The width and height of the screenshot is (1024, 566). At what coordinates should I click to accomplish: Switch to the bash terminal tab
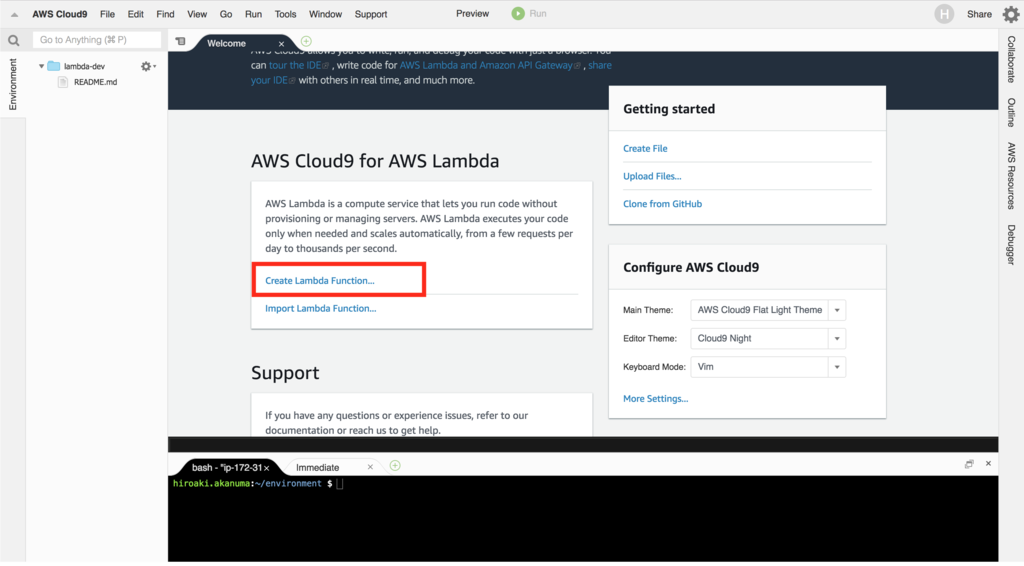pyautogui.click(x=227, y=467)
